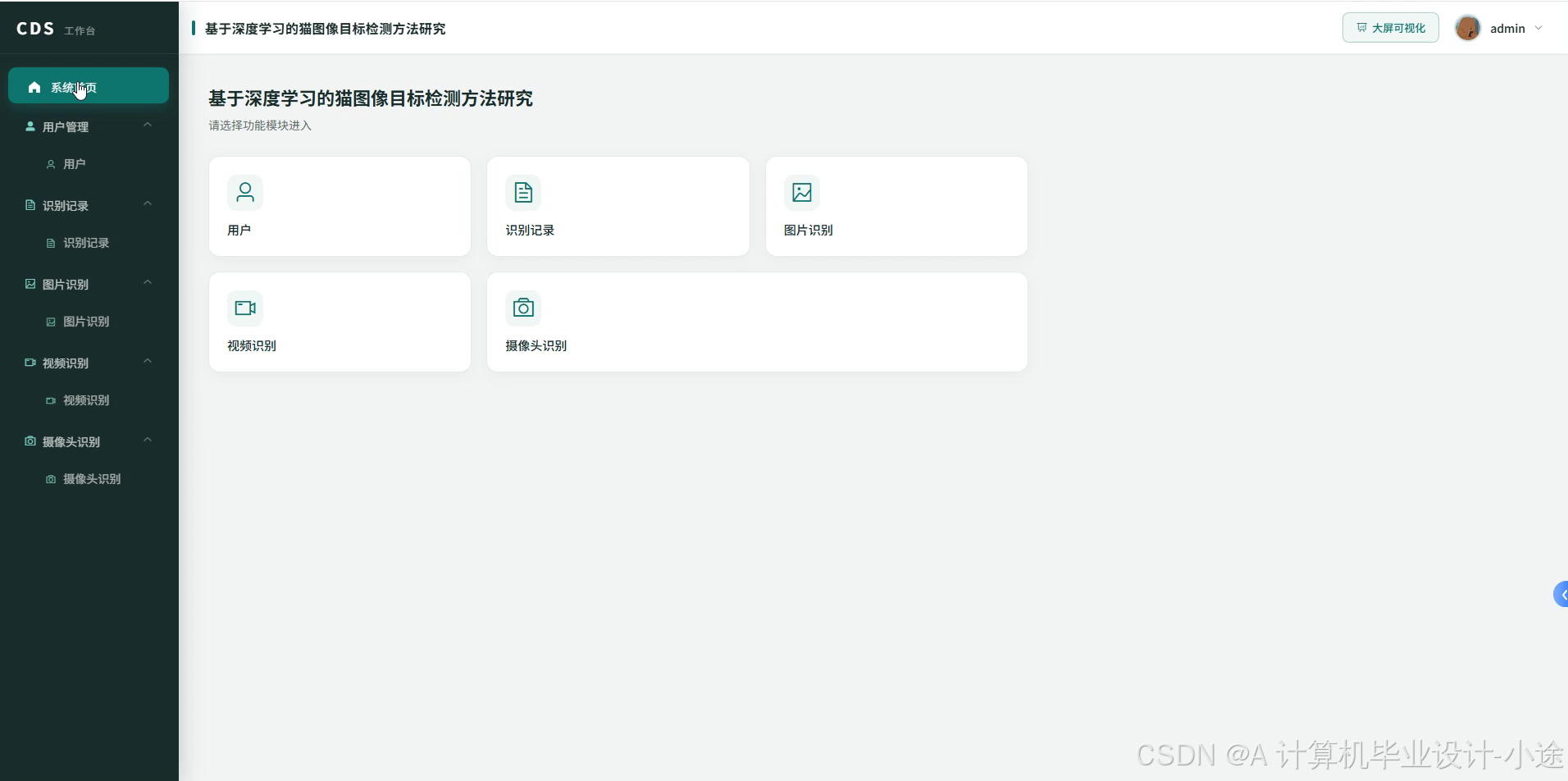Image resolution: width=1568 pixels, height=781 pixels.
Task: Click the 图片识别 card label text
Action: point(809,231)
